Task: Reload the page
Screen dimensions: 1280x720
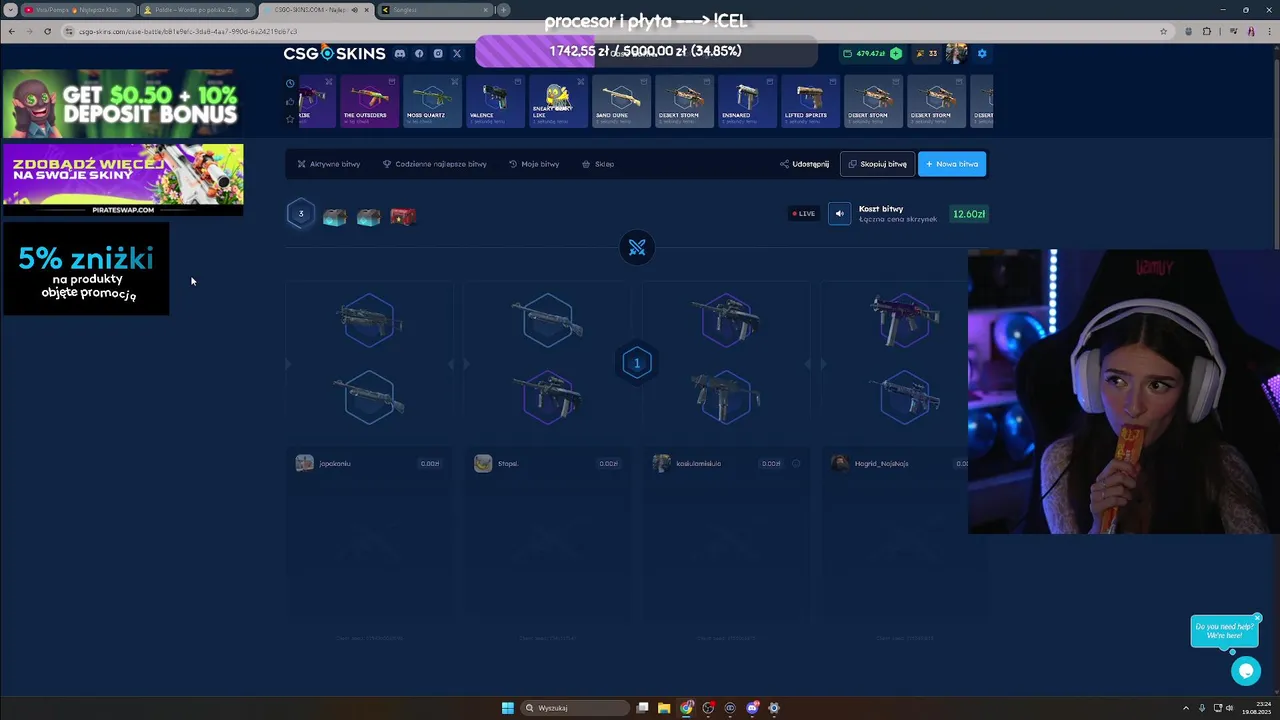Action: [x=47, y=31]
